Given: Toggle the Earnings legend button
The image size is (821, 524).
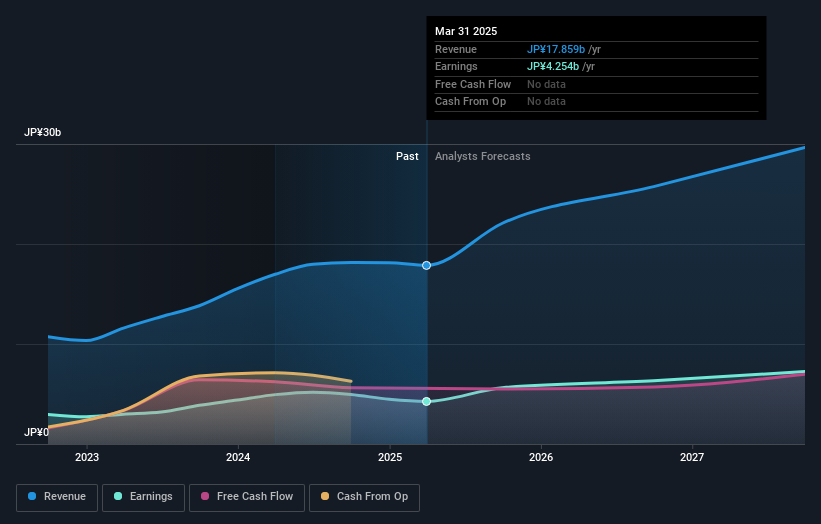Looking at the screenshot, I should coord(143,497).
